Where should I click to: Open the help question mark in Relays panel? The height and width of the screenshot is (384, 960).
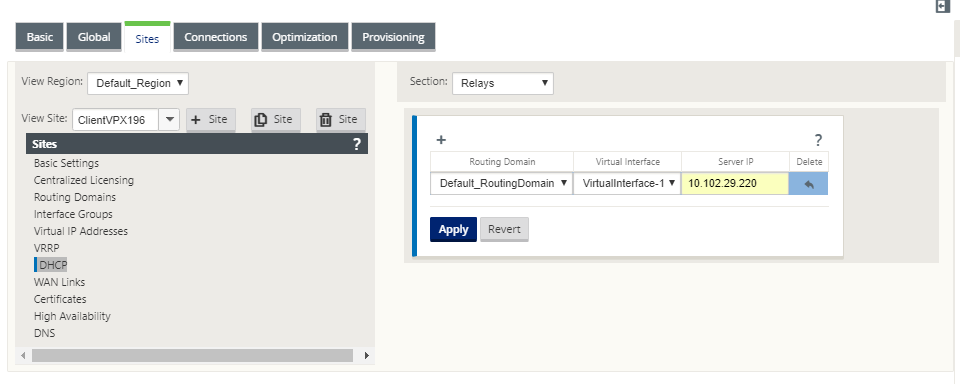[818, 140]
